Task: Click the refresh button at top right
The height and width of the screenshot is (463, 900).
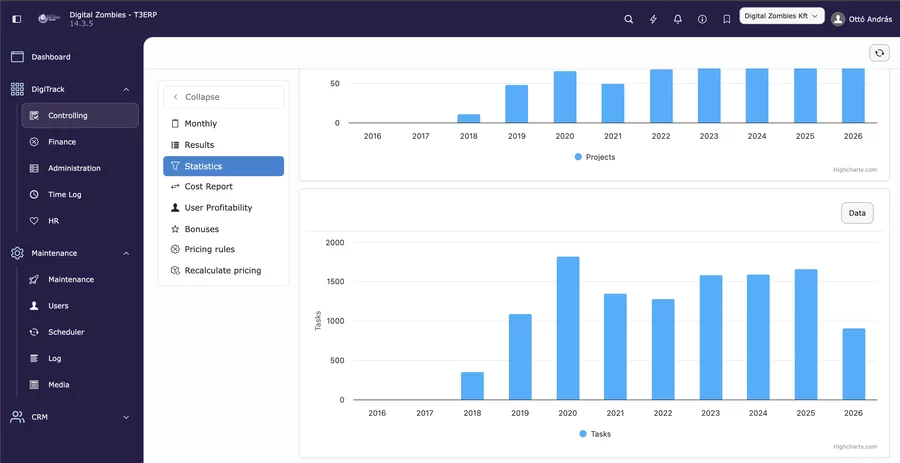Action: [x=879, y=53]
